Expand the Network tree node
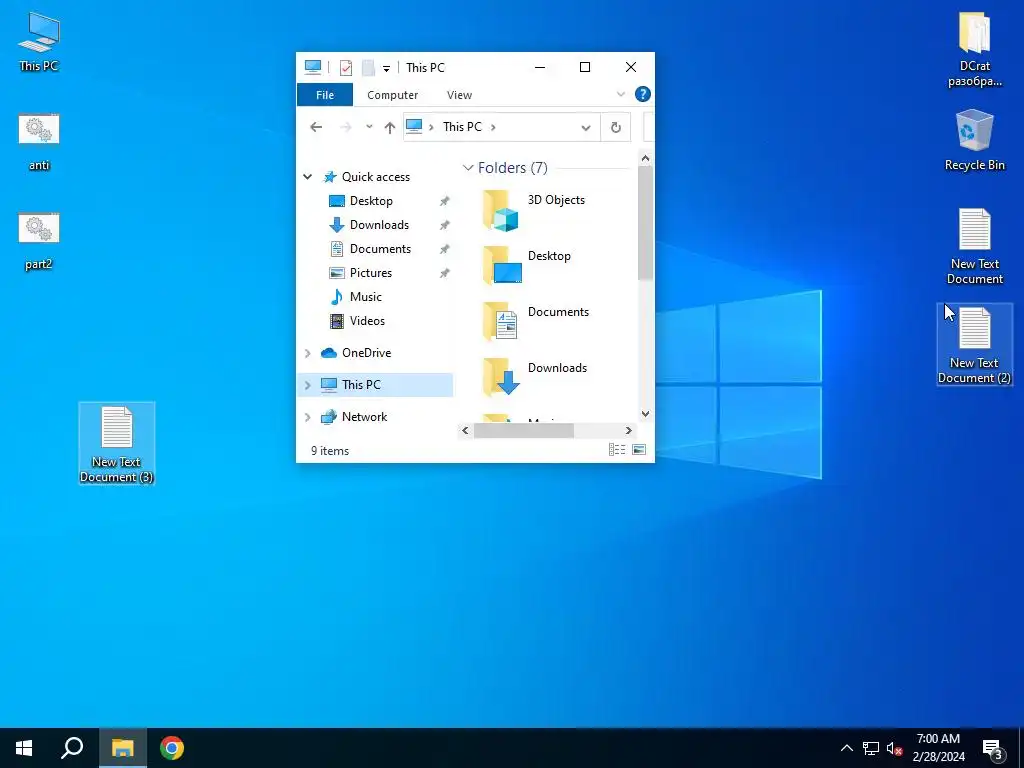 [308, 417]
